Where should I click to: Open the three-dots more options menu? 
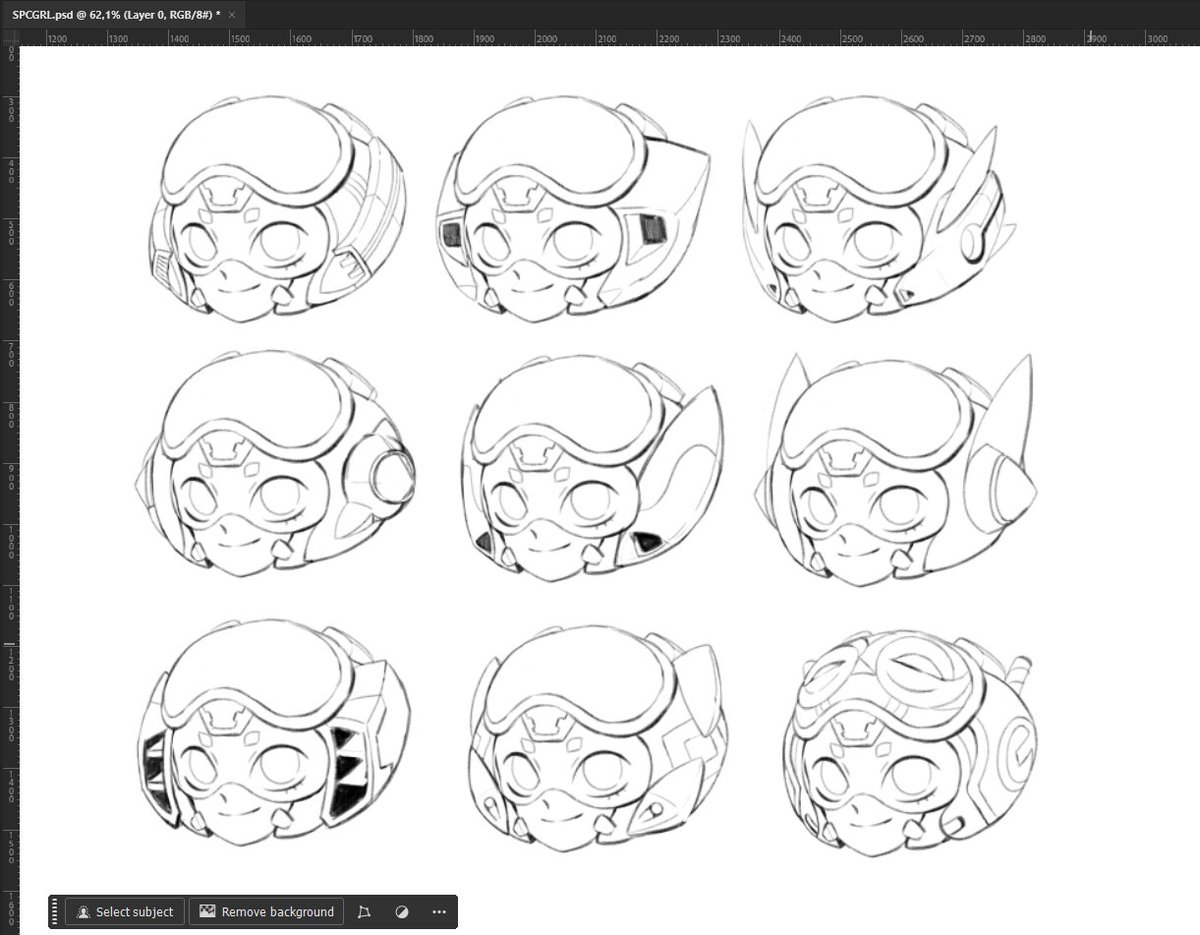coord(439,912)
